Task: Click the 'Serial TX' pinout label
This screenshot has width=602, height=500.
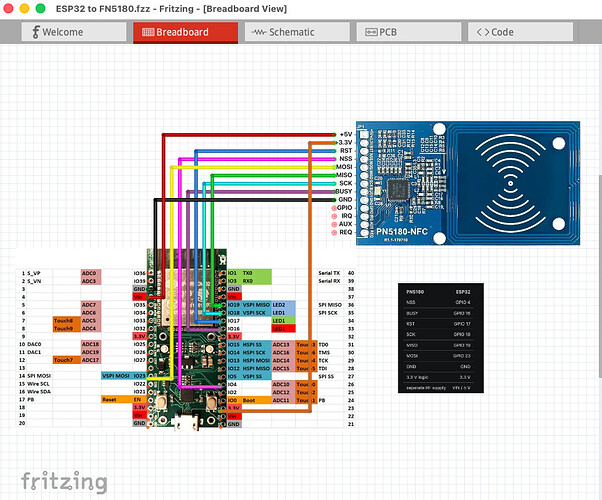Action: pyautogui.click(x=329, y=273)
